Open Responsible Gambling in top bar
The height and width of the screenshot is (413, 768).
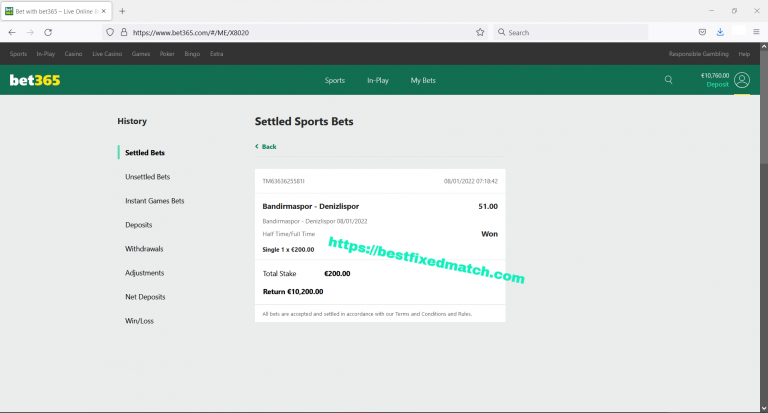pyautogui.click(x=698, y=53)
